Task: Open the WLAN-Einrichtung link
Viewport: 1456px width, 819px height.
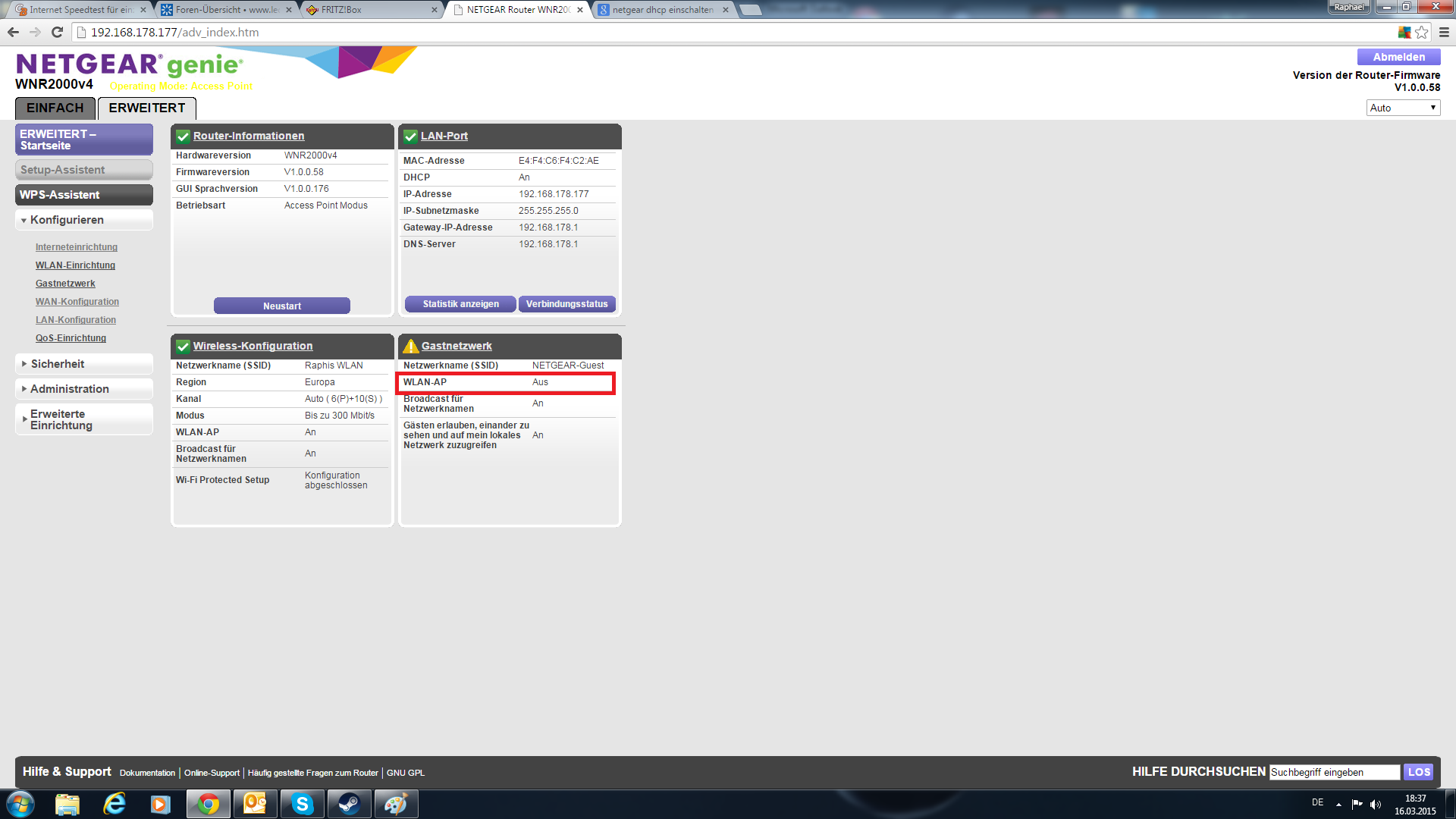Action: 75,265
